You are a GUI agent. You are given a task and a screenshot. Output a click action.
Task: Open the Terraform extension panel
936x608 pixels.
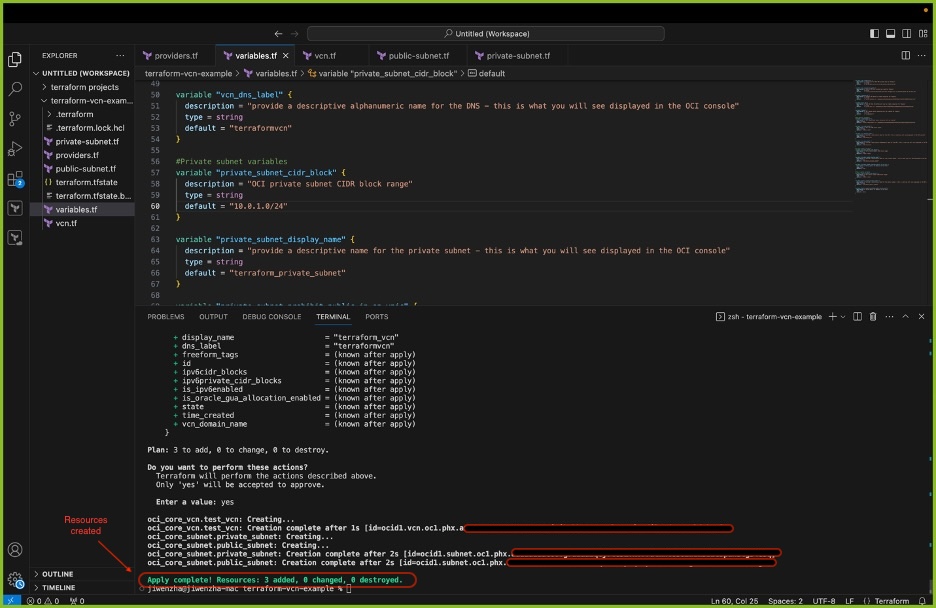click(x=15, y=209)
